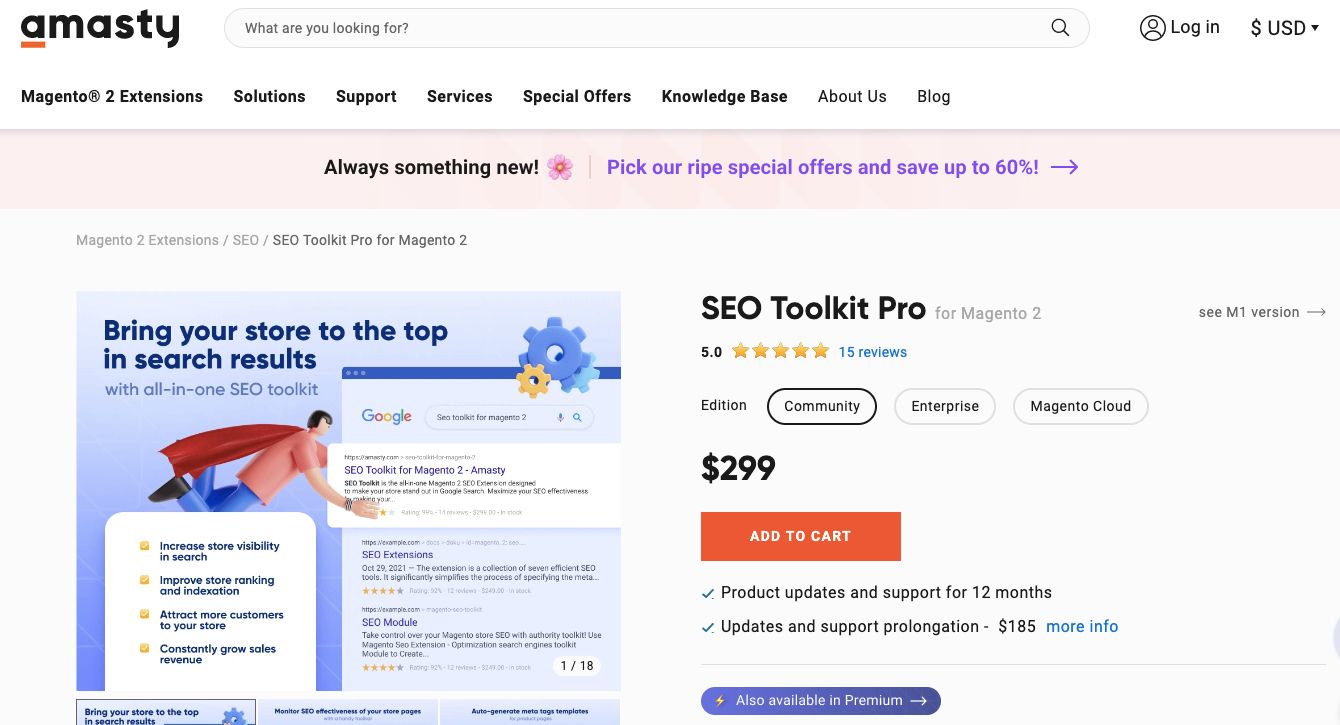The height and width of the screenshot is (725, 1340).
Task: Open the Solutions menu
Action: 269,96
